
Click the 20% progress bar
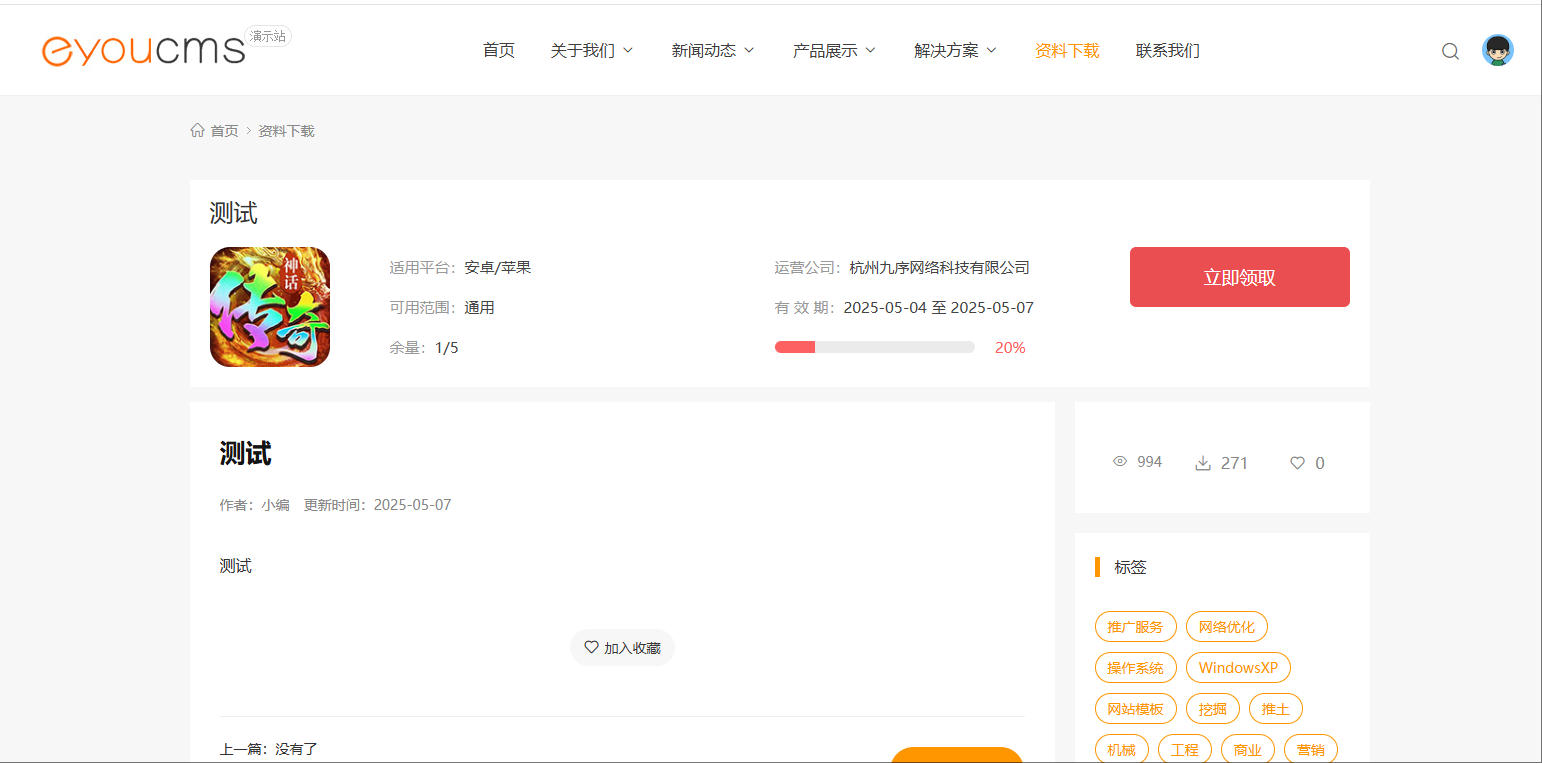[x=875, y=347]
